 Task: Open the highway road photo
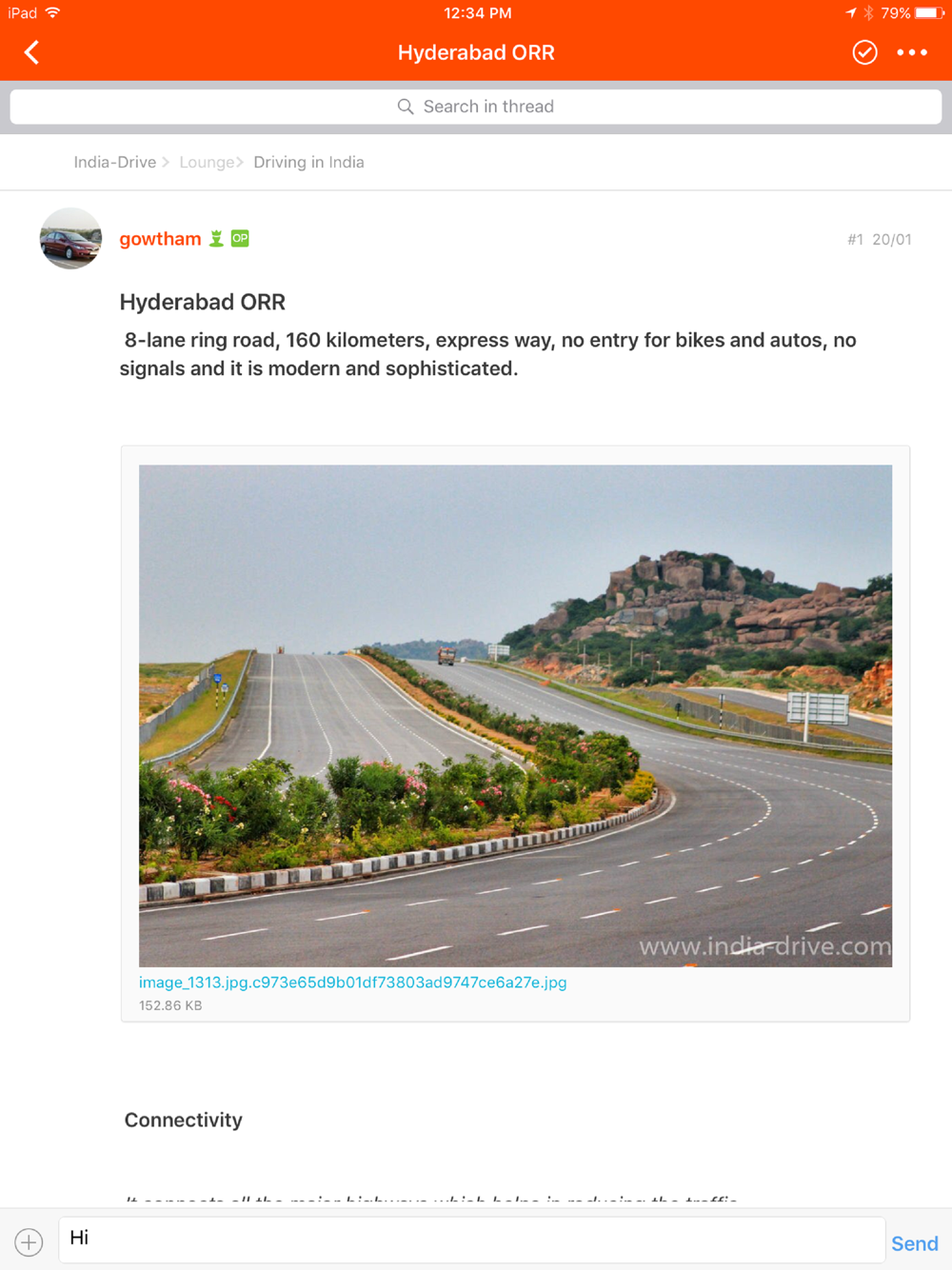click(x=515, y=716)
